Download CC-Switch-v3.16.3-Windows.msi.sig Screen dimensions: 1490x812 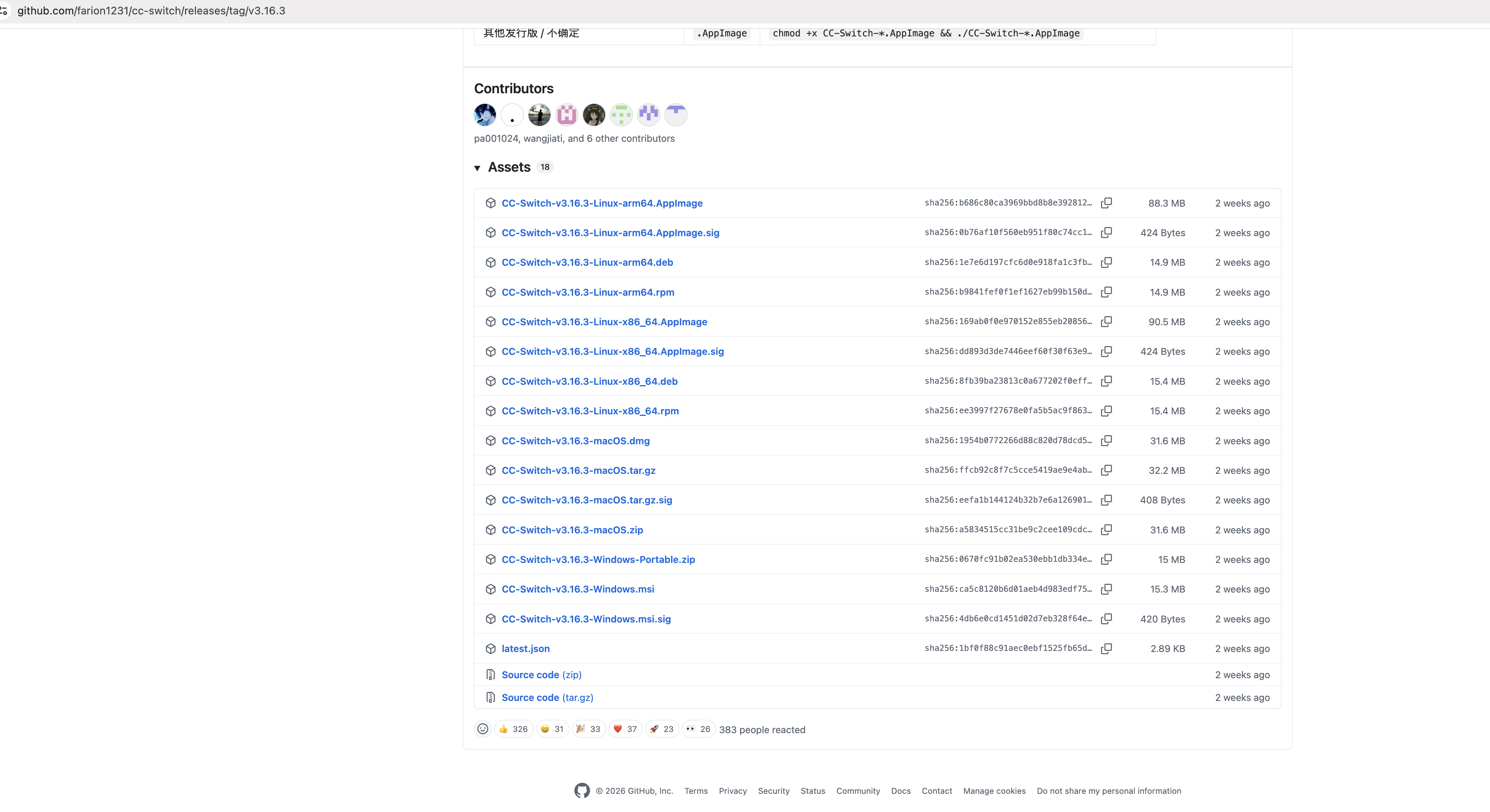(x=586, y=619)
